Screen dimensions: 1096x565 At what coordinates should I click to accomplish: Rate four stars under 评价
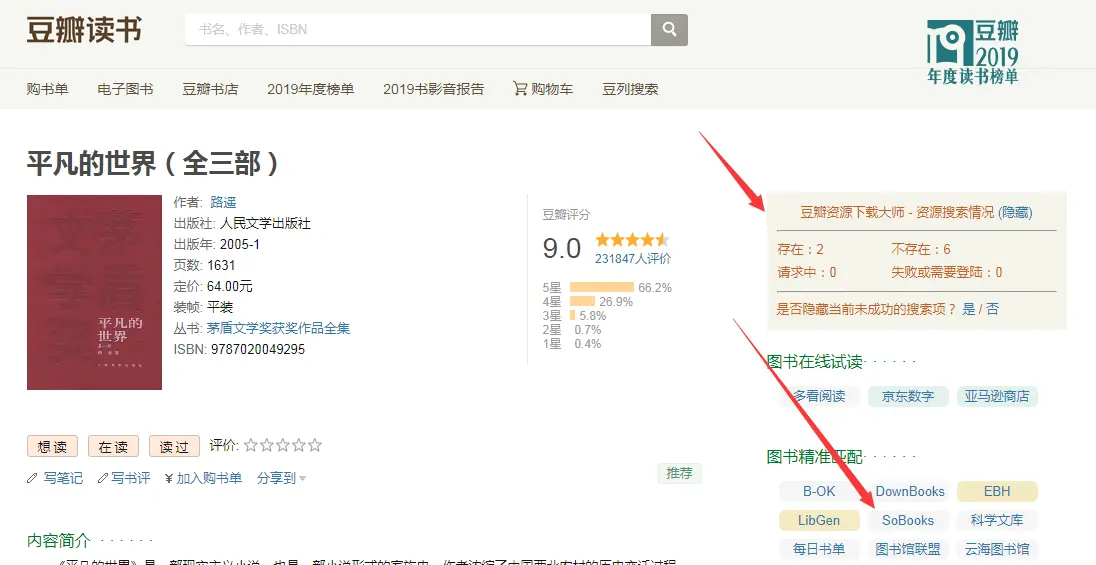point(299,445)
